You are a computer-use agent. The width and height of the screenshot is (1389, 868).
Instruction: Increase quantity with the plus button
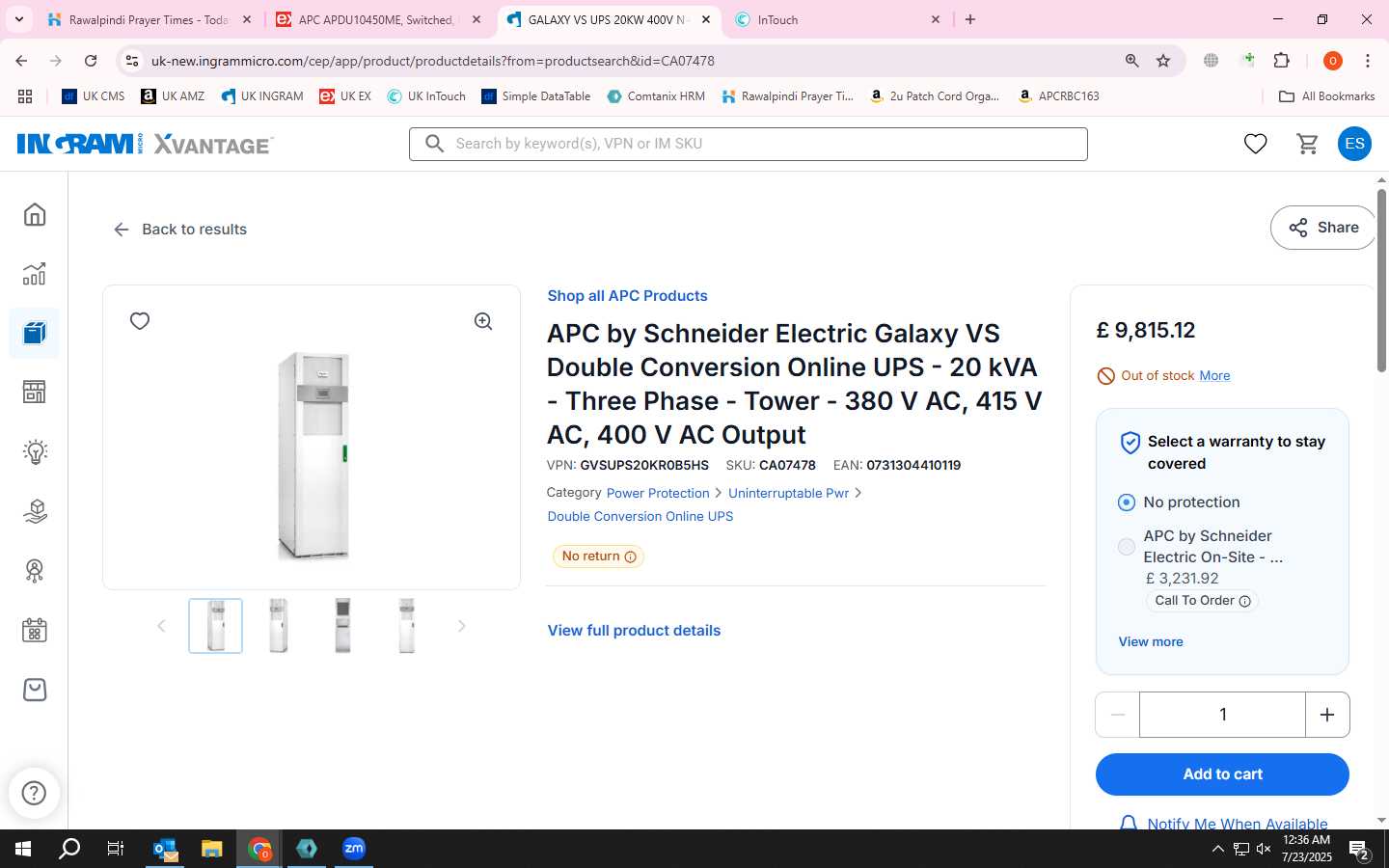(1327, 715)
